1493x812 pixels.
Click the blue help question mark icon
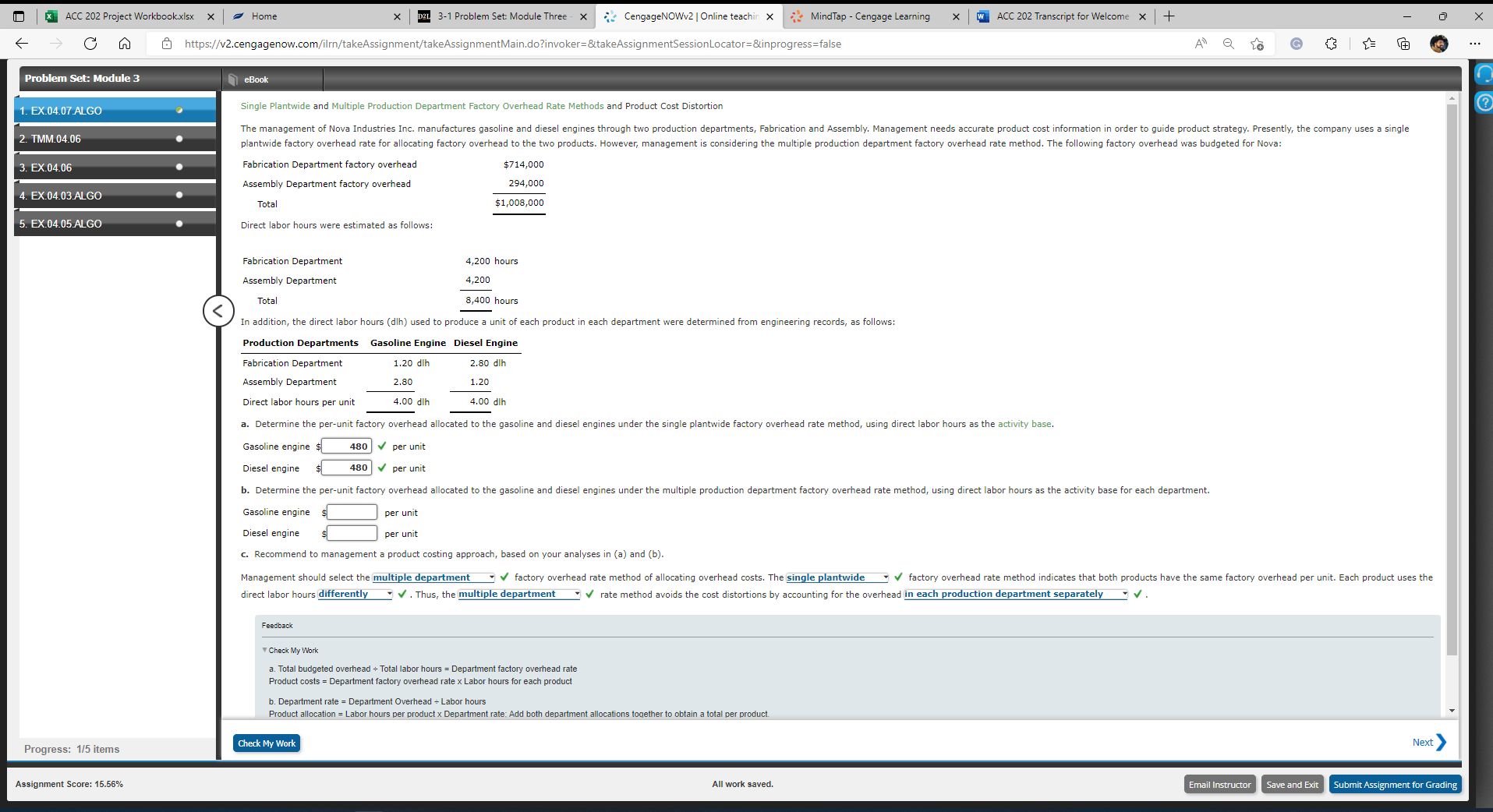[x=1484, y=101]
